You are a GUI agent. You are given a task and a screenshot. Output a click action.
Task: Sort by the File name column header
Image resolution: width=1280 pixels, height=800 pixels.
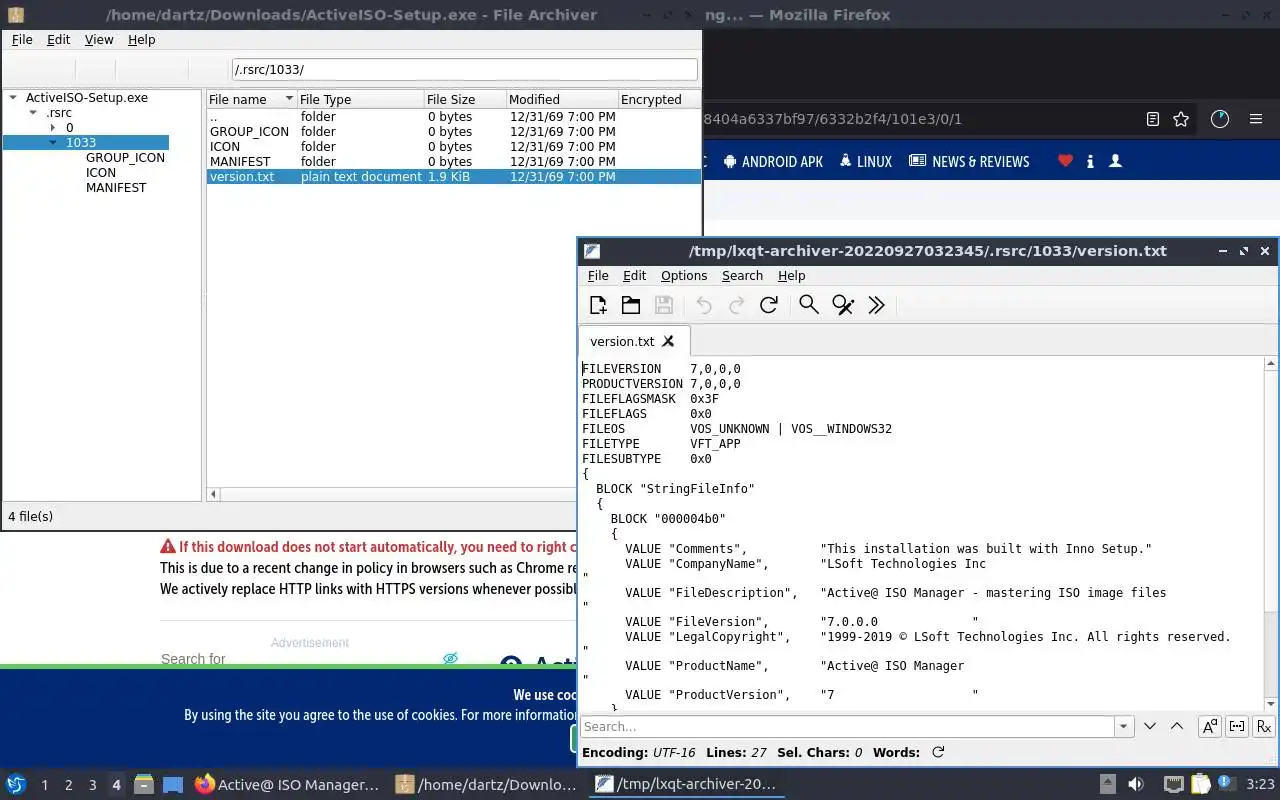point(252,100)
